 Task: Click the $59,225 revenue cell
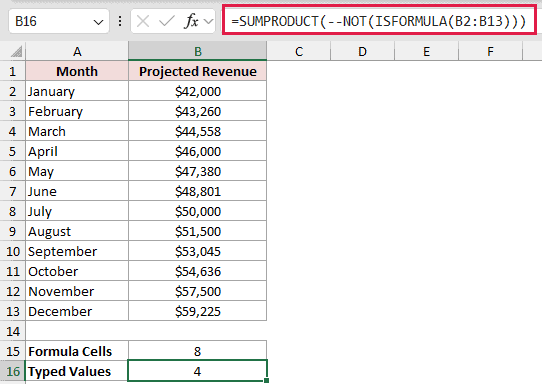click(197, 311)
